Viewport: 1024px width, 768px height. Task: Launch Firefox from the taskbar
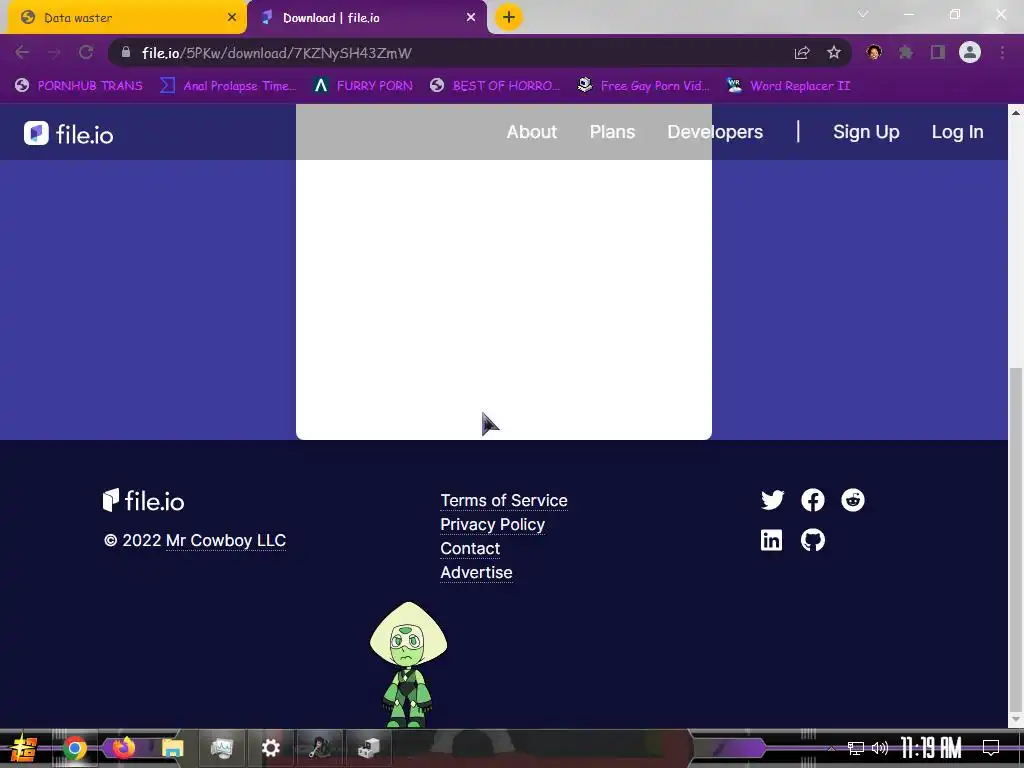123,748
